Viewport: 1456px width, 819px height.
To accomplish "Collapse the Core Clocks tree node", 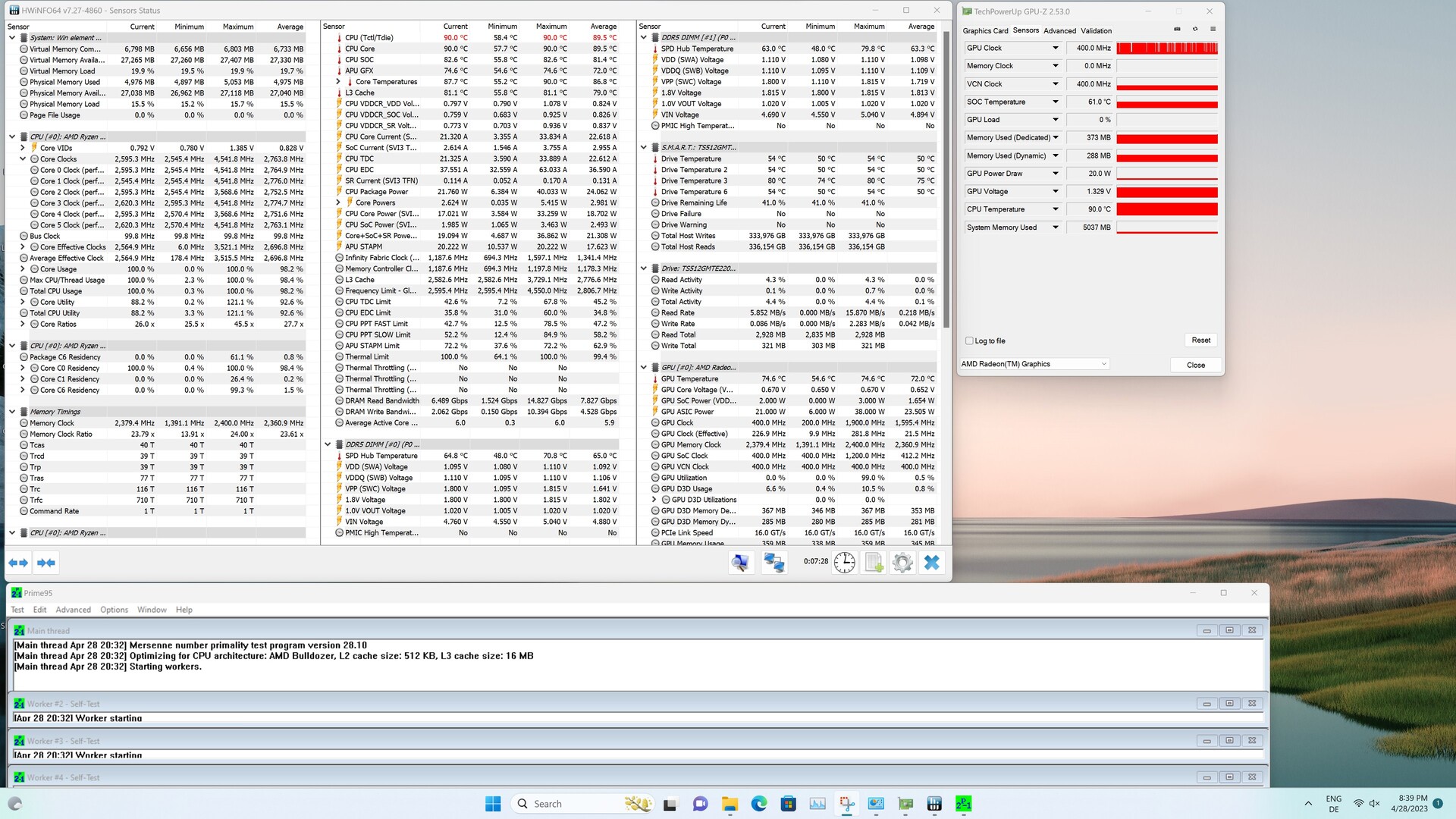I will click(23, 159).
